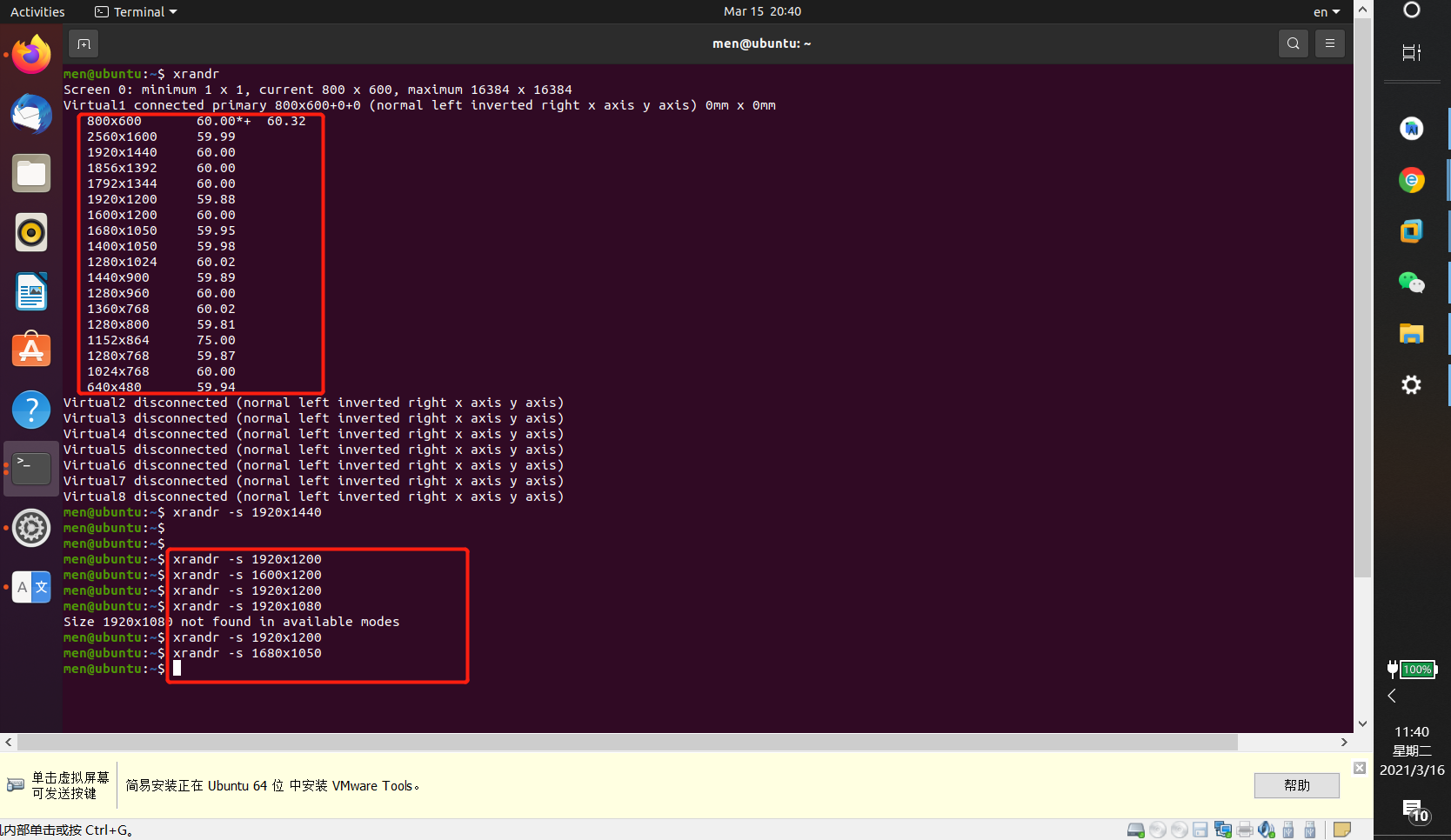Open the language translator A/文 dock icon
Viewport: 1451px width, 840px height.
[31, 587]
